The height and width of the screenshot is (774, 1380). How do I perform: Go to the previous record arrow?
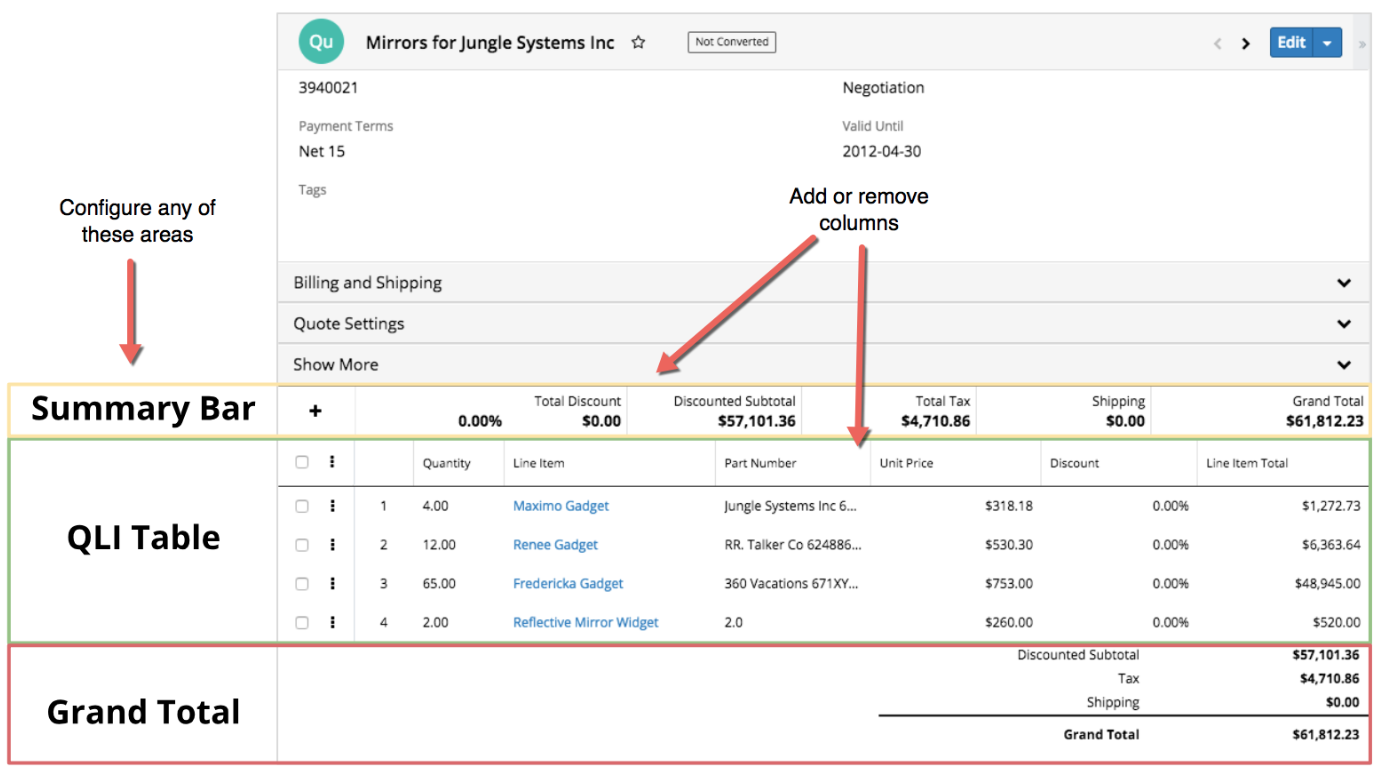1217,43
